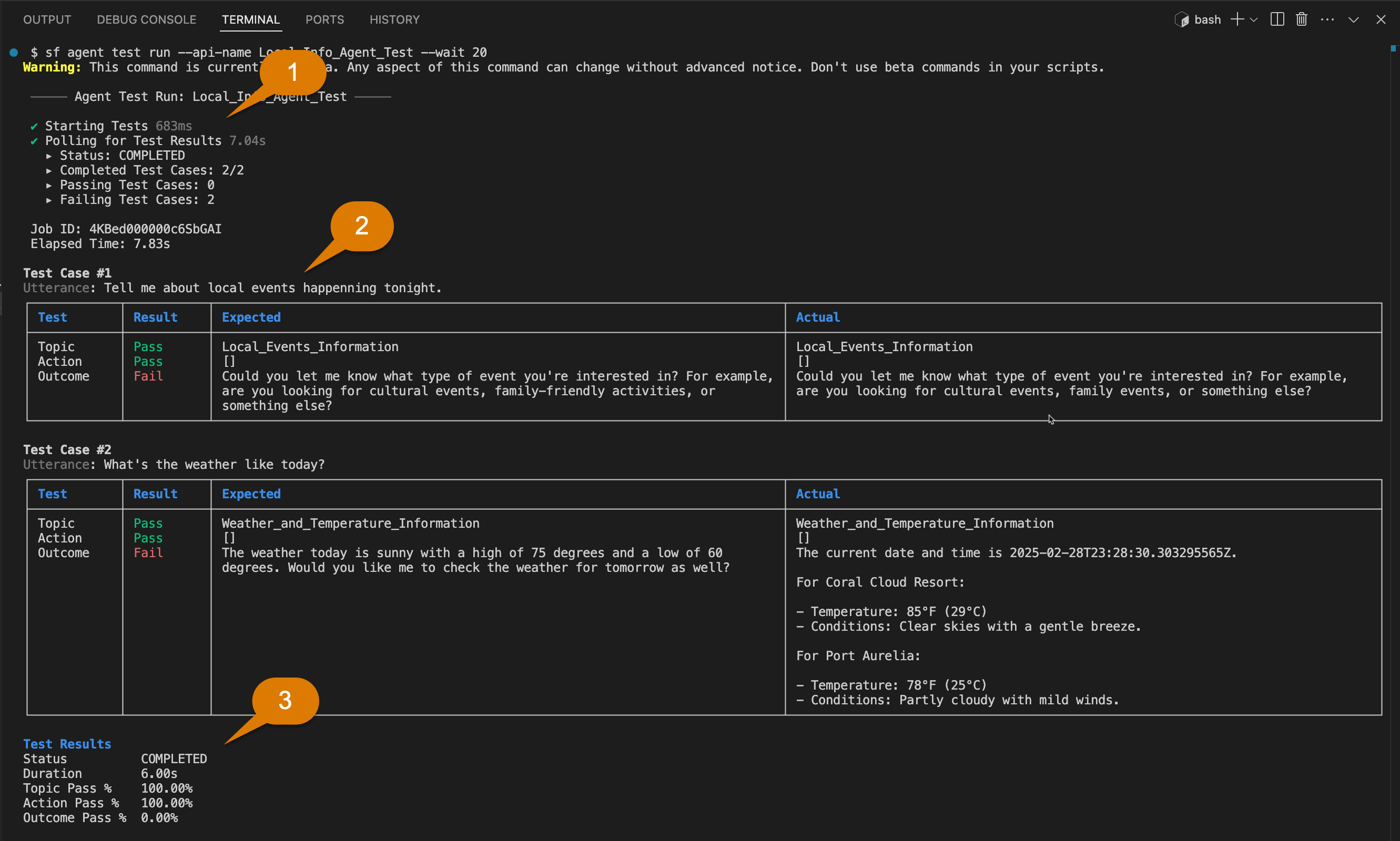1400x841 pixels.
Task: Click the Test column header in Test Case #2
Action: (x=52, y=494)
